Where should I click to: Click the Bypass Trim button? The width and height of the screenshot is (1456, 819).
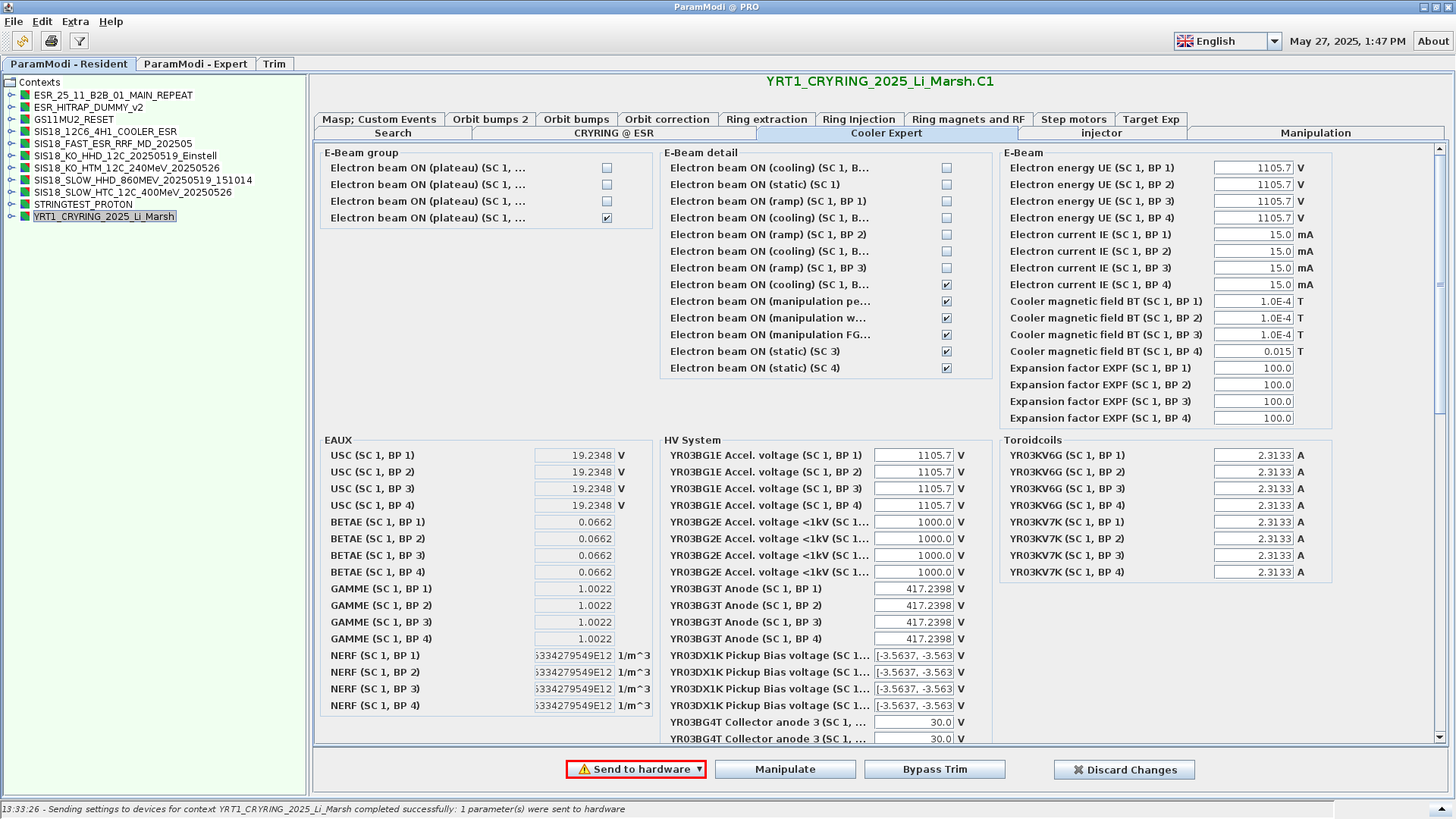click(934, 769)
